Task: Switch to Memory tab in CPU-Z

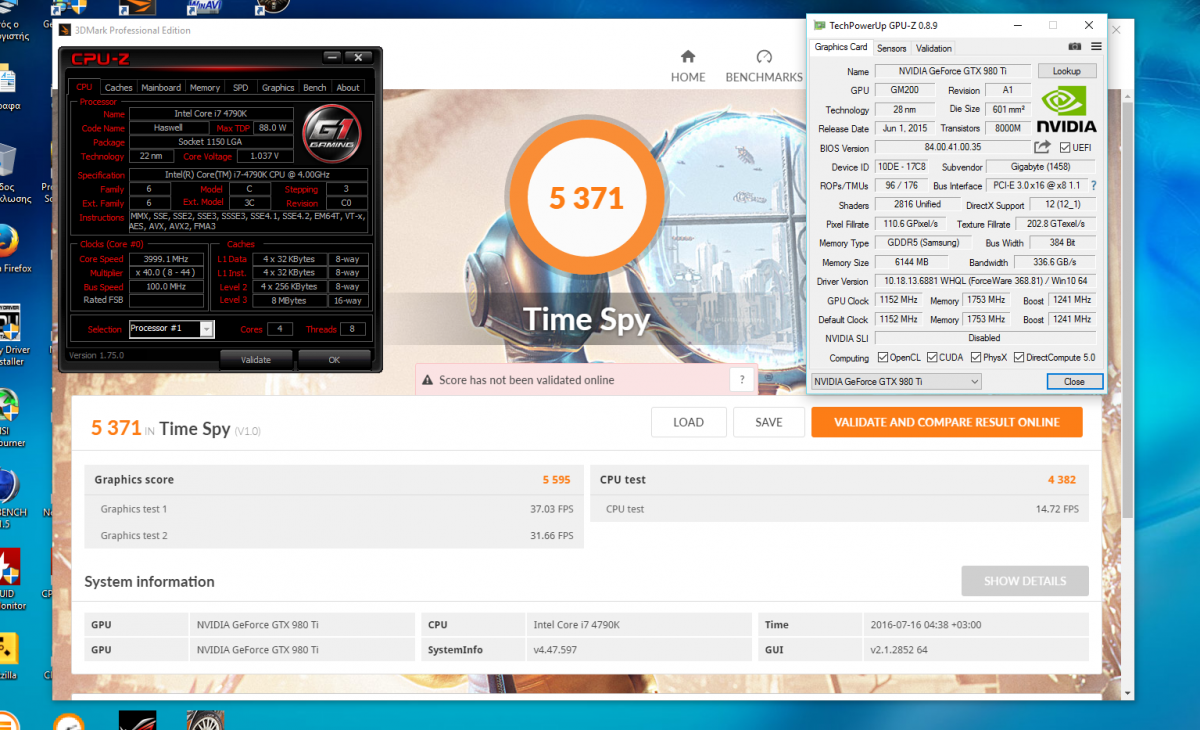Action: 205,88
